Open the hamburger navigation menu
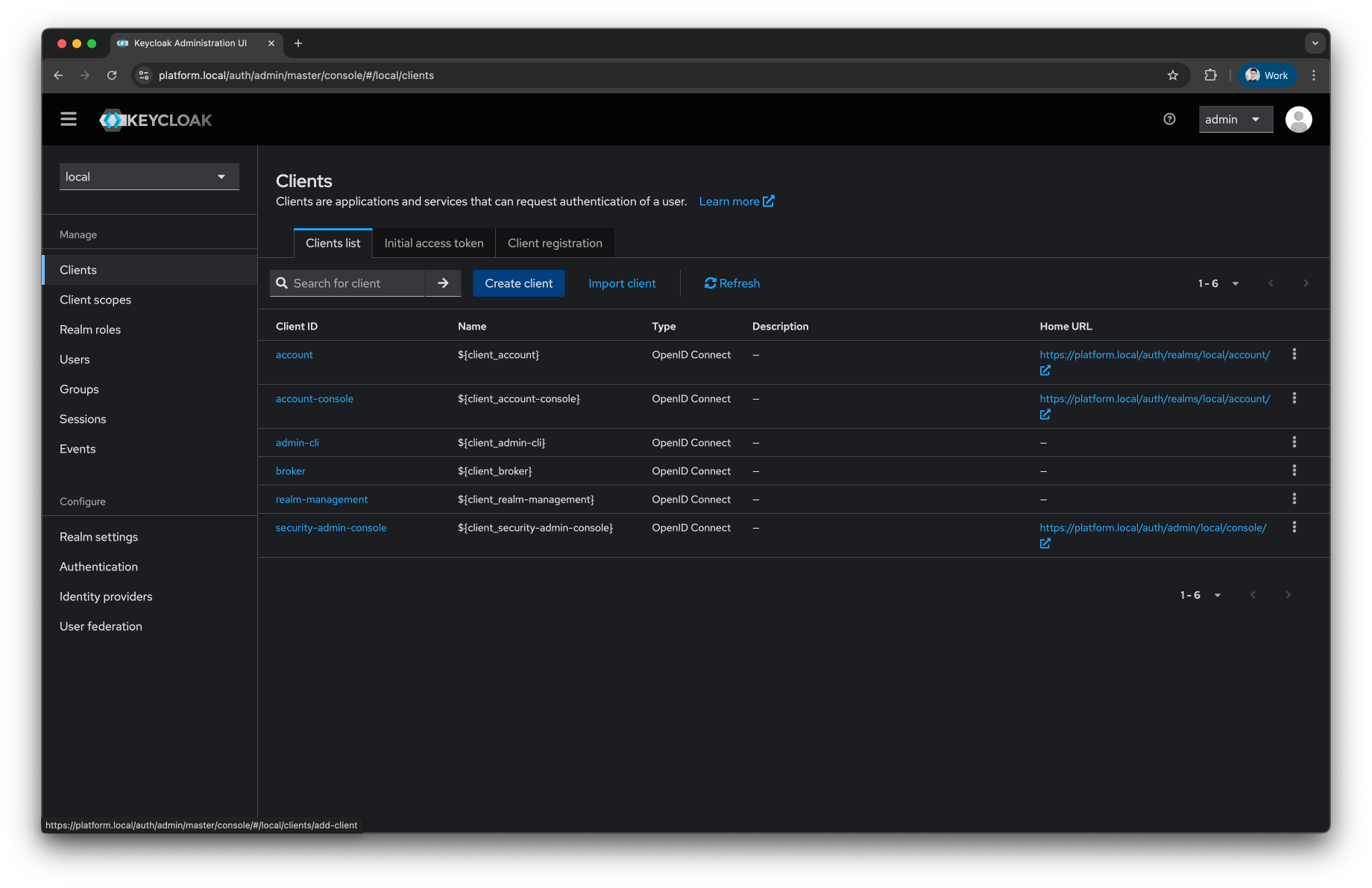The image size is (1372, 888). click(x=68, y=119)
